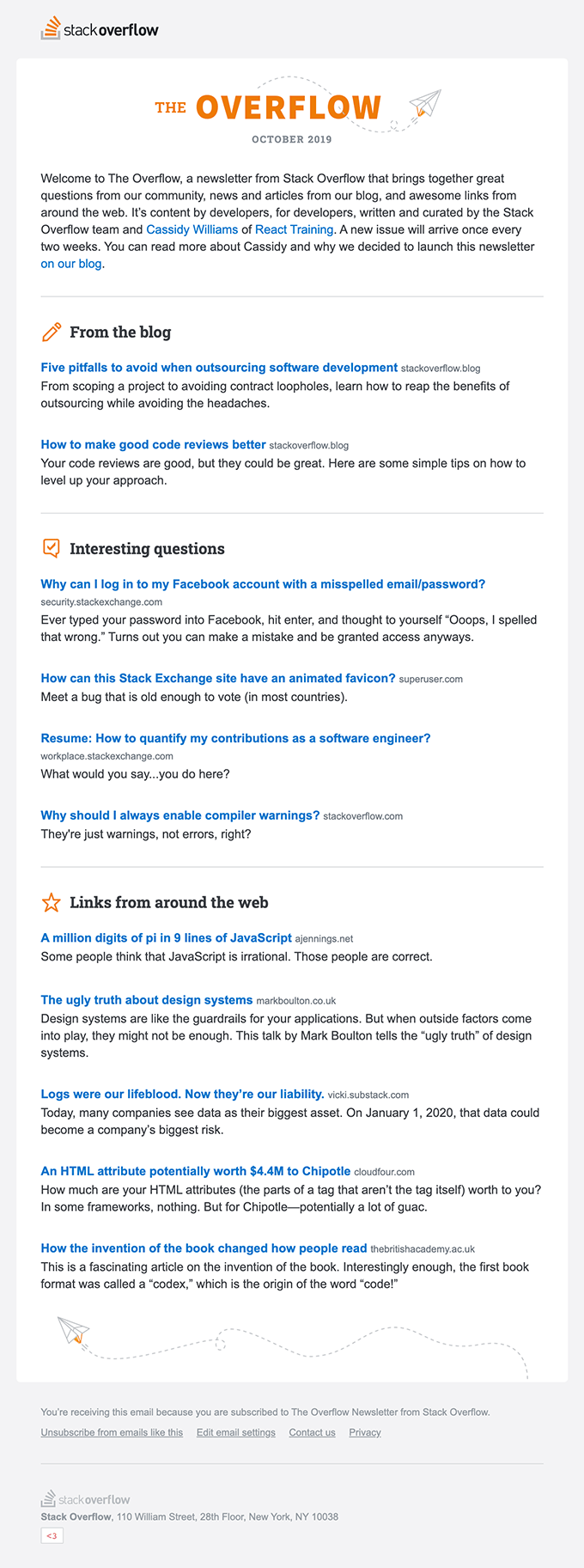Click the bottom paper airplane illustration
The height and width of the screenshot is (1568, 584).
coord(74,1330)
